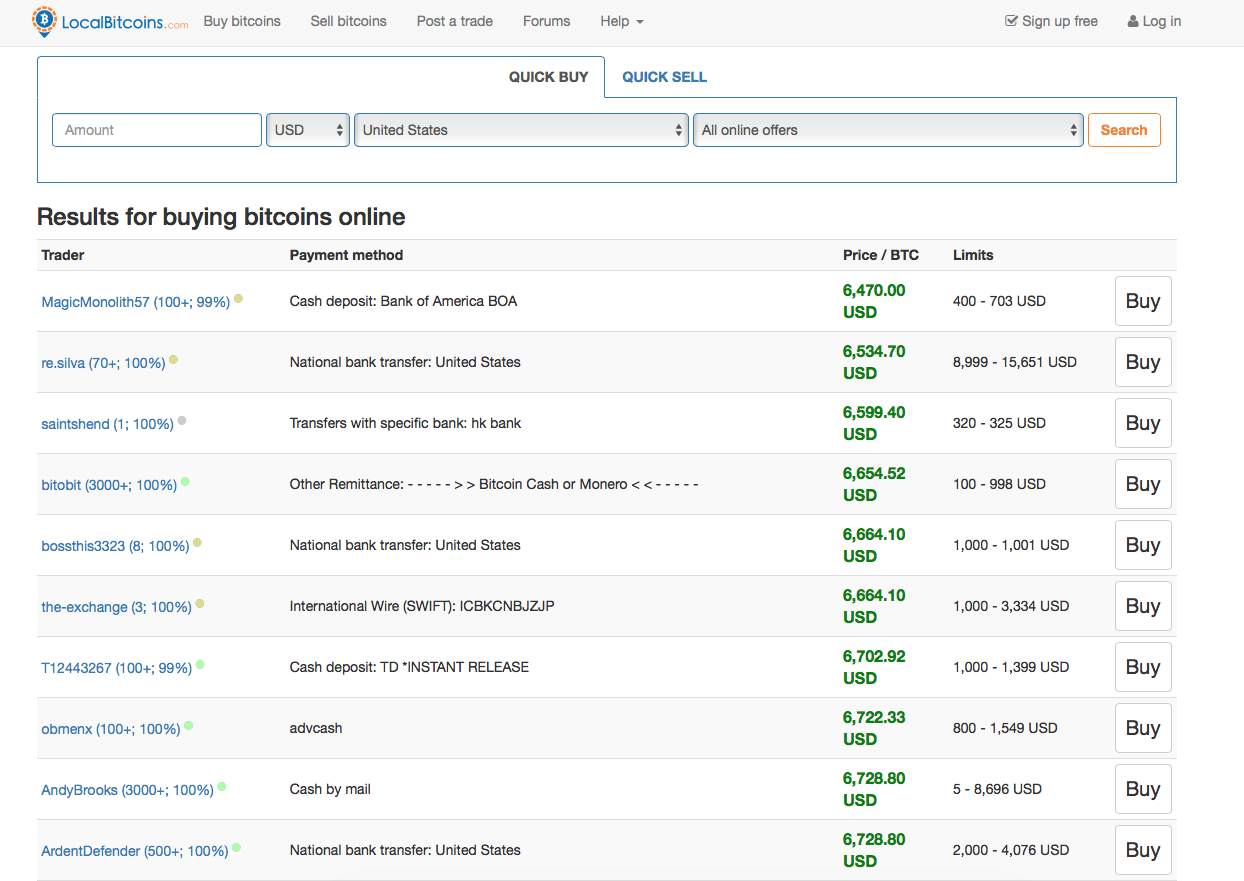Click ArdentDefender's green status dot

236,848
